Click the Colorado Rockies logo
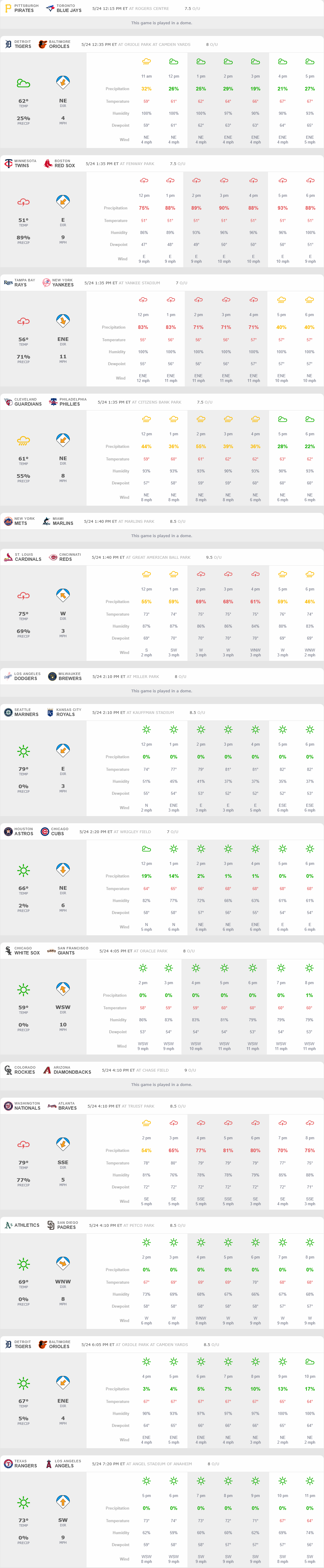Viewport: 324px width, 1568px height. click(8, 1071)
